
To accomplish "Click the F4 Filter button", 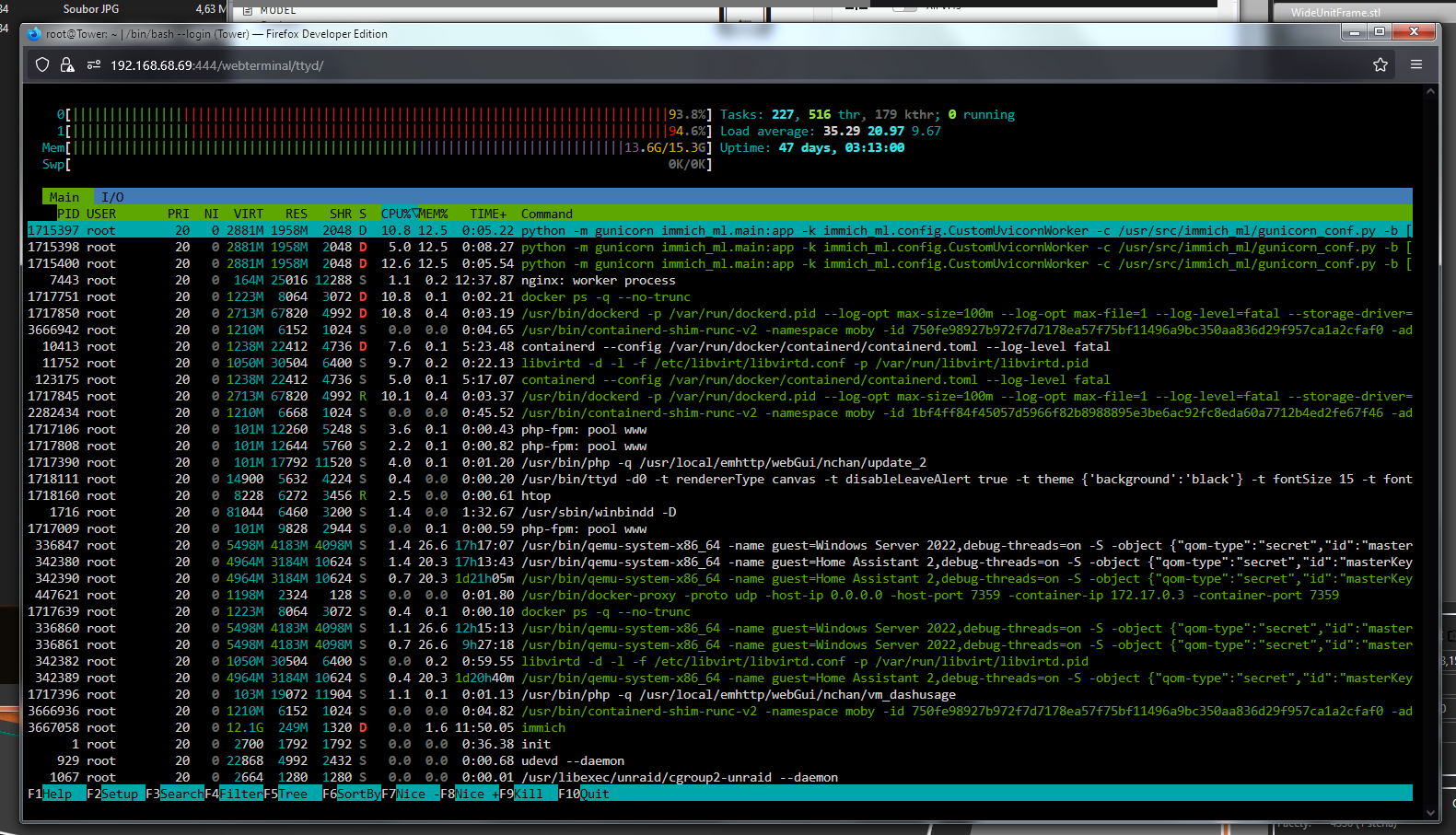I will click(240, 794).
